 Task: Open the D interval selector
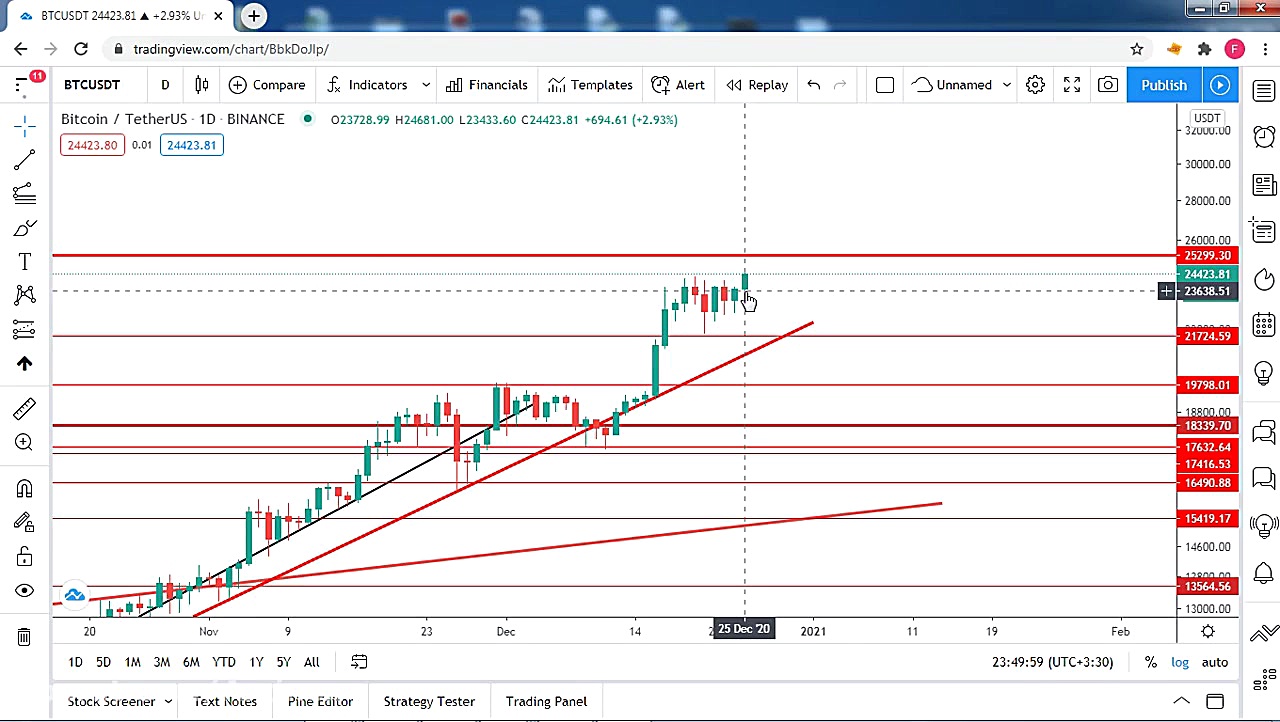(x=165, y=85)
